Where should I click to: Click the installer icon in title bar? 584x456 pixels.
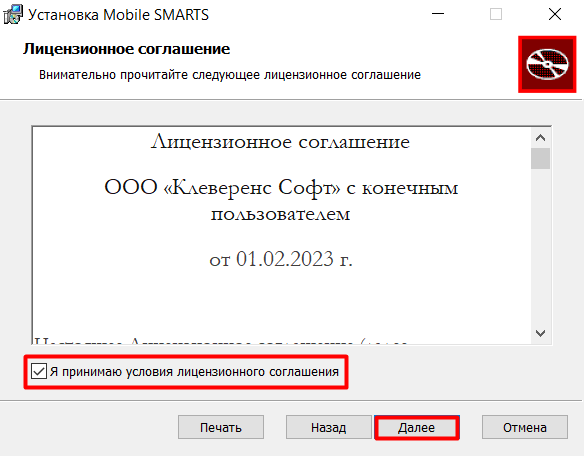point(13,15)
